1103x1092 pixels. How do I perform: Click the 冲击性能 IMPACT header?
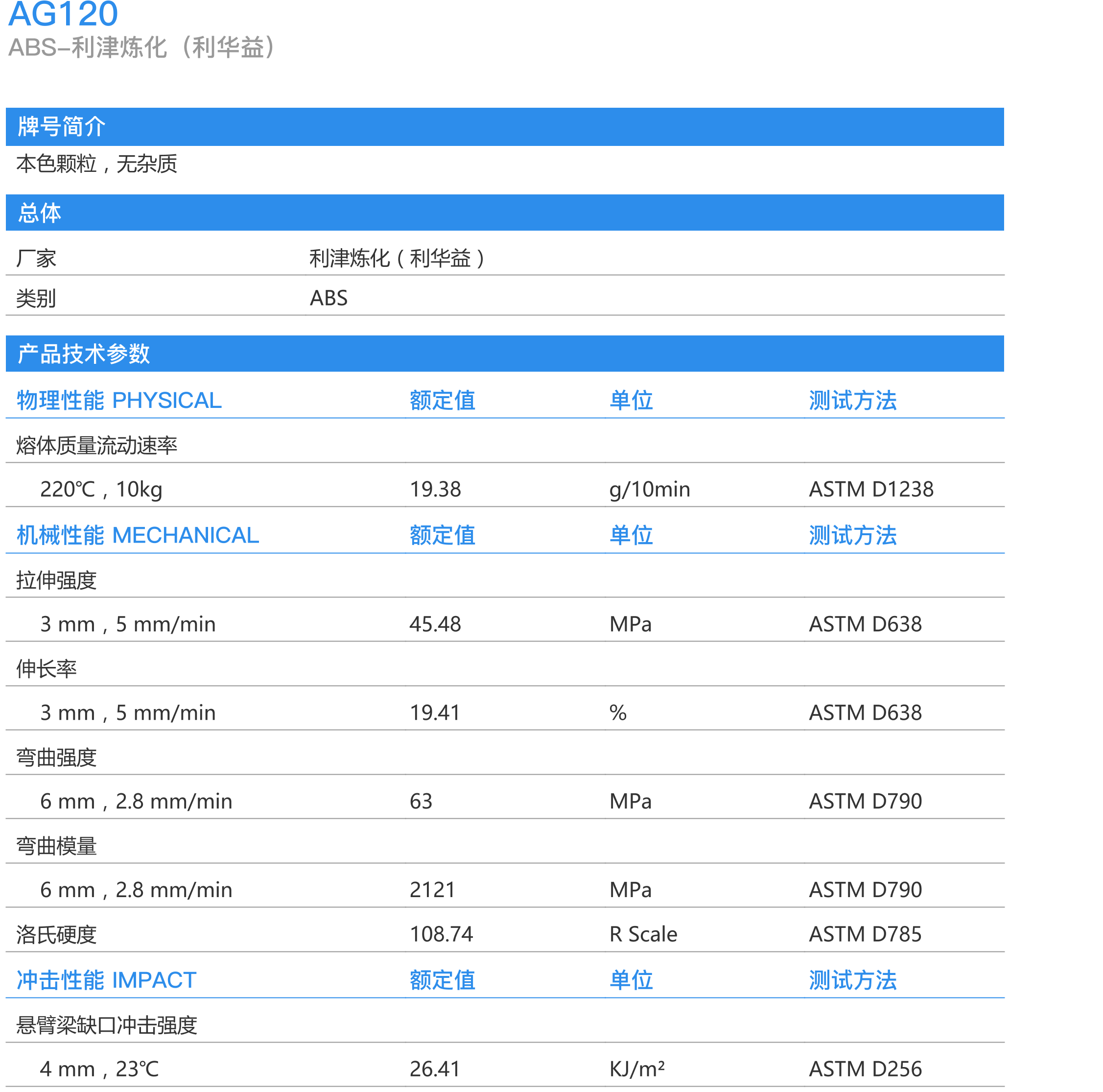(x=104, y=981)
